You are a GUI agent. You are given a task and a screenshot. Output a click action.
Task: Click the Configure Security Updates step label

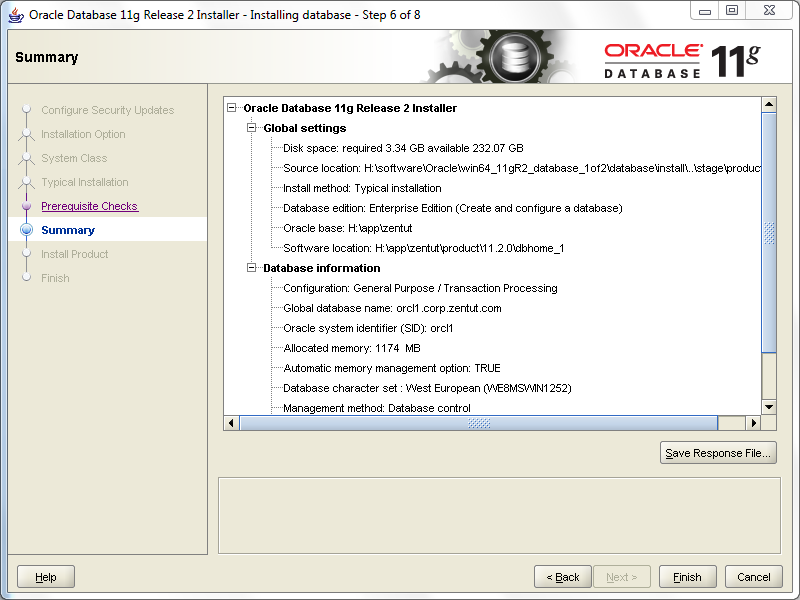pyautogui.click(x=108, y=110)
